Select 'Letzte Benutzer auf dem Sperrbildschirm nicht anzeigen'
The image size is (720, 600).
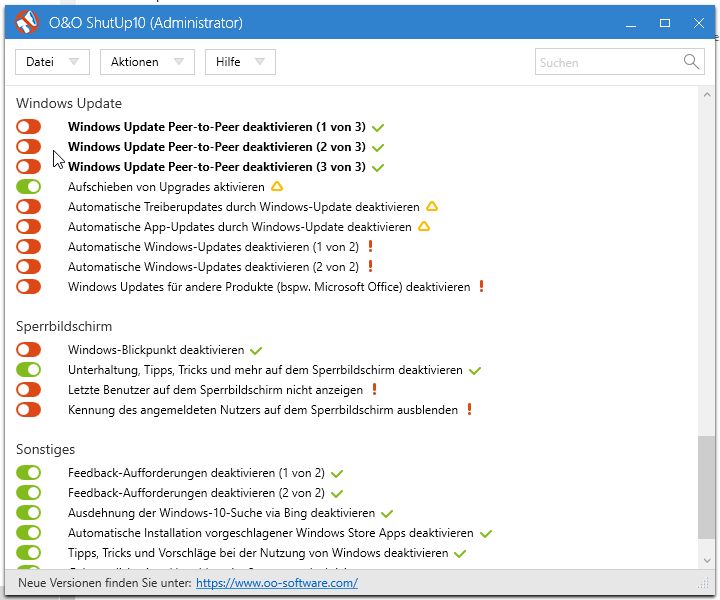point(215,390)
